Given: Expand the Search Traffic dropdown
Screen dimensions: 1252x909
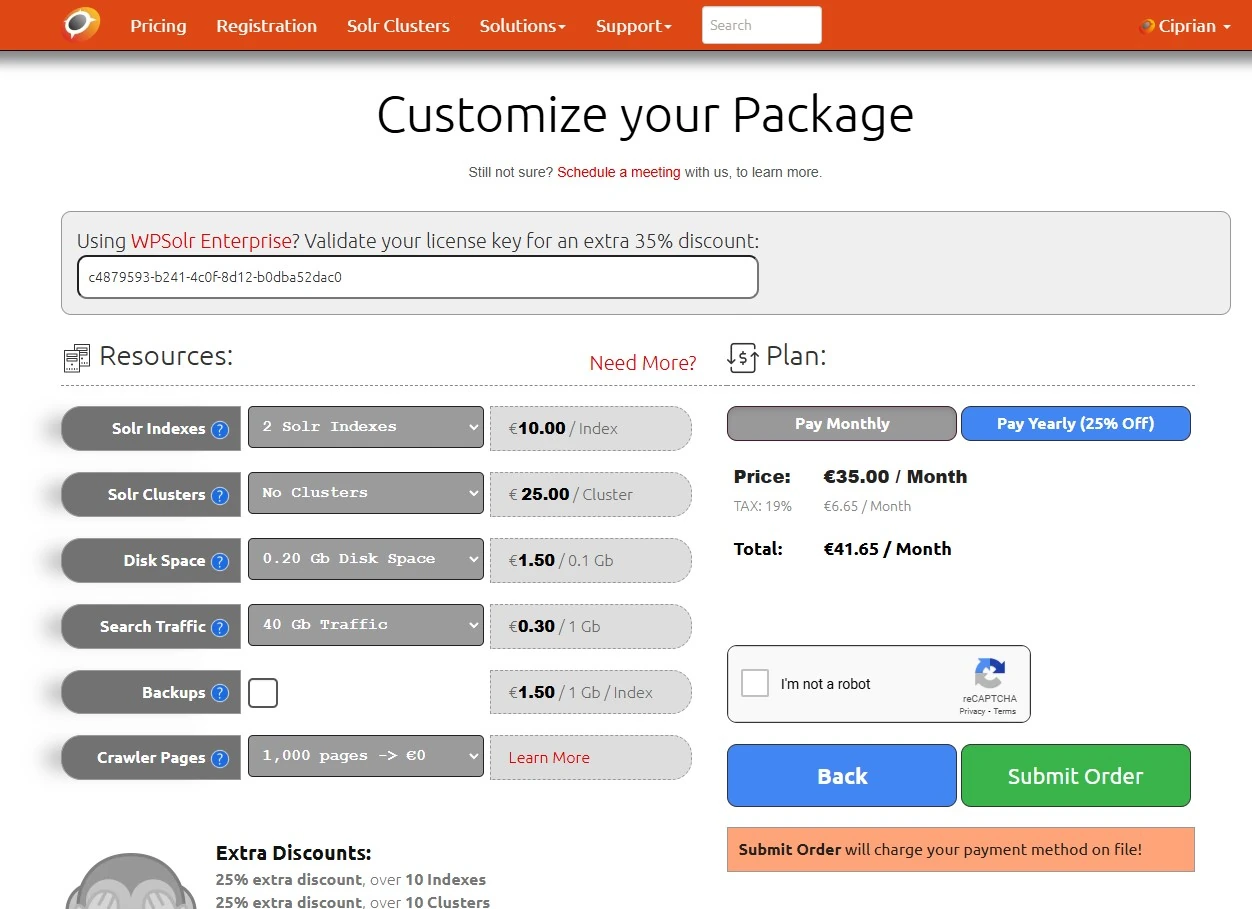Looking at the screenshot, I should pos(366,625).
